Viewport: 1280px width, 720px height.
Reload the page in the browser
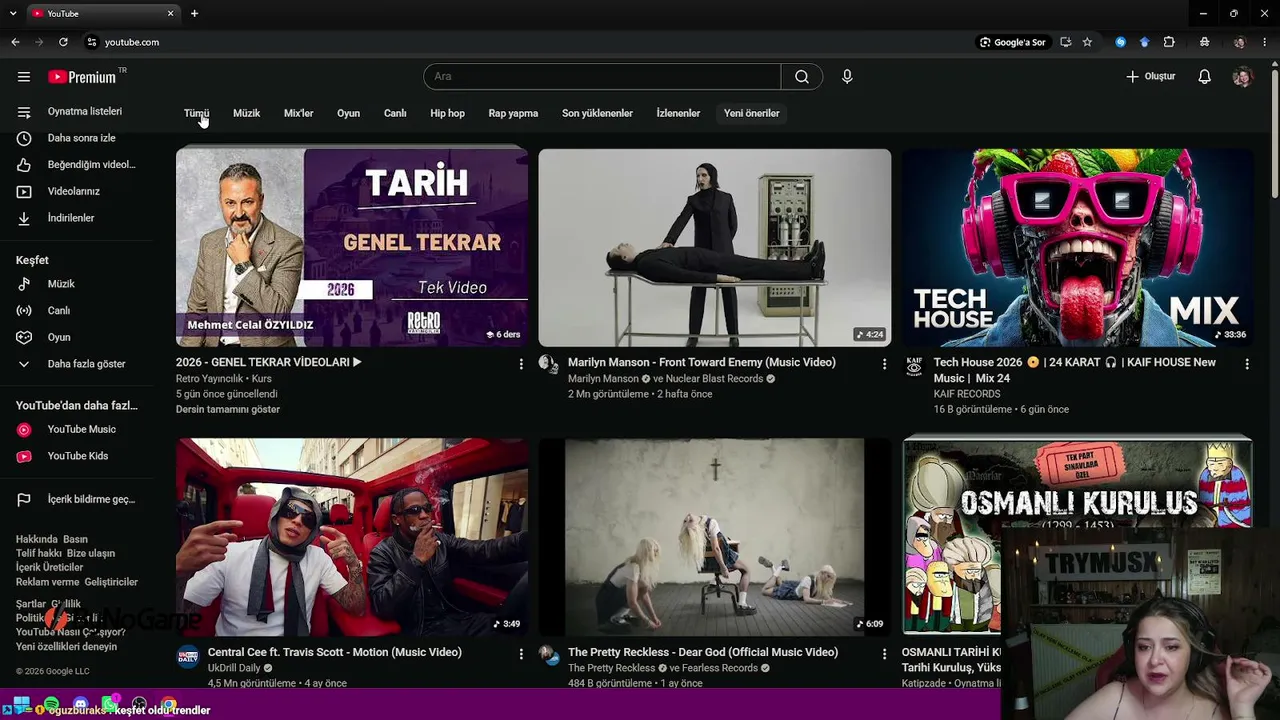click(x=63, y=42)
